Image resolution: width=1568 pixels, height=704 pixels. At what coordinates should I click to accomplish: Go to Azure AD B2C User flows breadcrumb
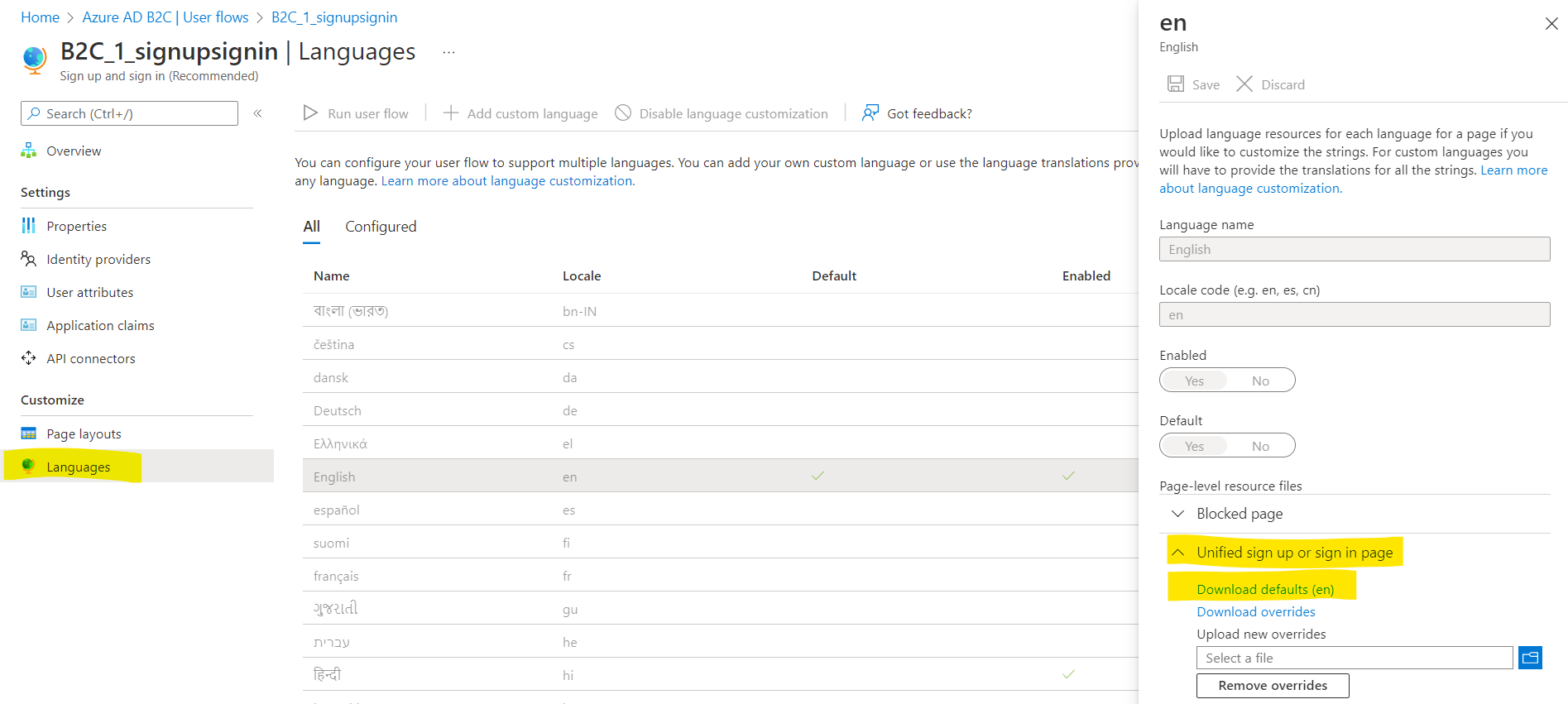click(165, 17)
